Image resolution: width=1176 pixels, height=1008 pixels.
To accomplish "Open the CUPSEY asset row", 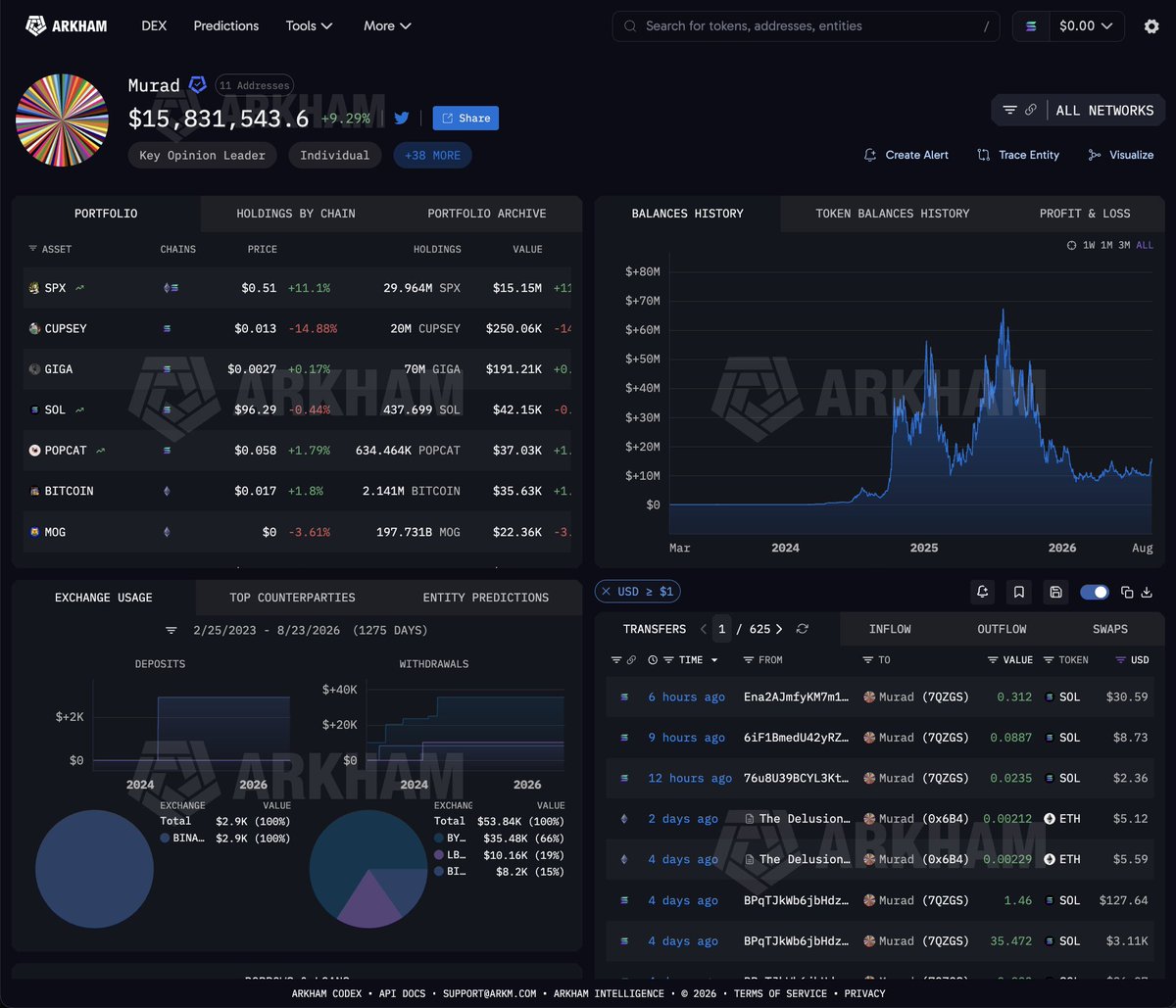I will pos(297,328).
